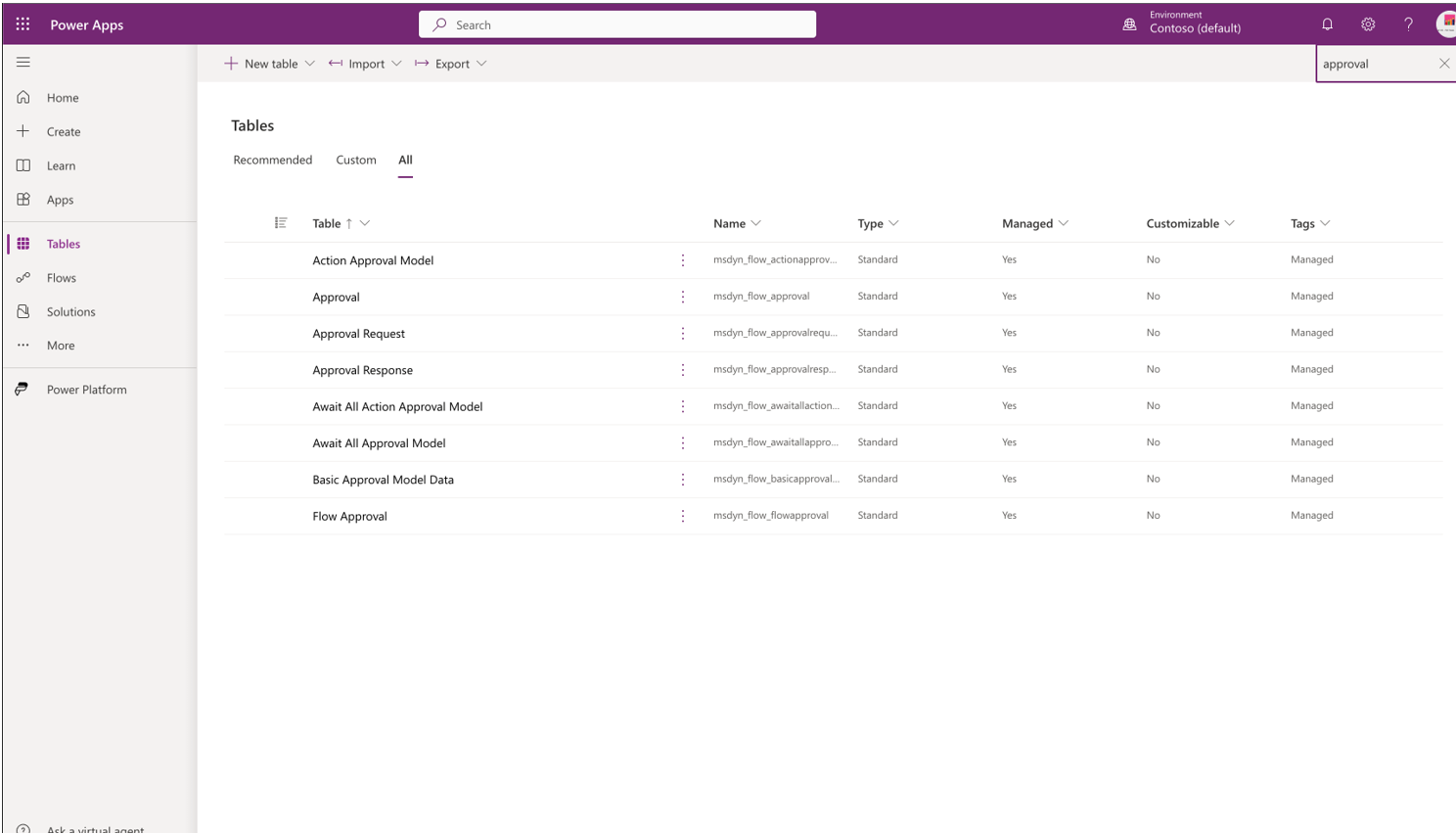The width and height of the screenshot is (1456, 834).
Task: Open the app launcher waffle icon
Action: coord(23,24)
